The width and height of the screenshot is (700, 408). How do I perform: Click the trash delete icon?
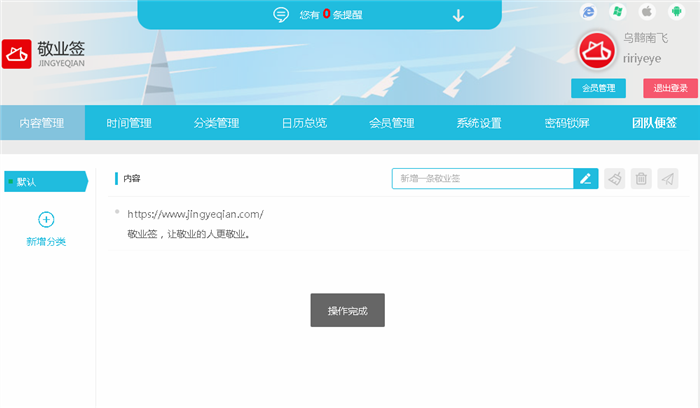pos(641,179)
